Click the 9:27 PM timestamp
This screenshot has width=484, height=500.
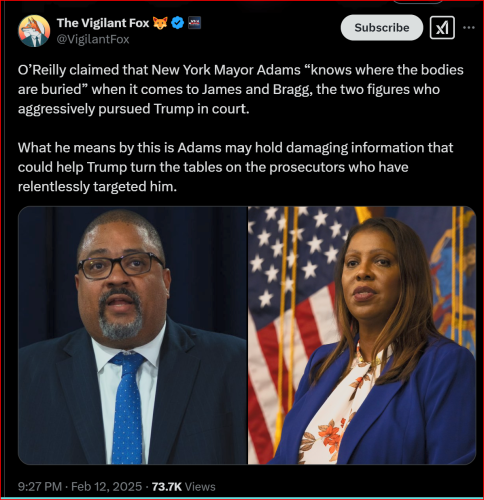pyautogui.click(x=40, y=487)
